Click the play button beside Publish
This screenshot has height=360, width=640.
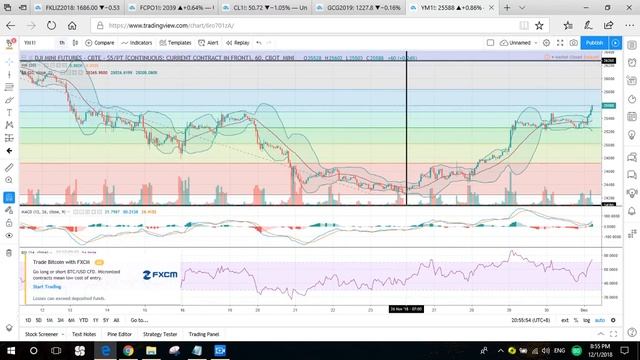click(616, 43)
